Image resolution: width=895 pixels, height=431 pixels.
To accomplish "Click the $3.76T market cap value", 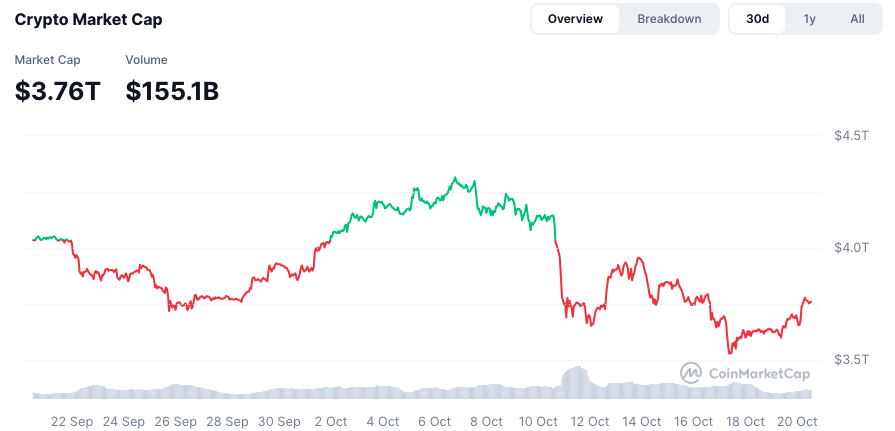I will click(x=58, y=91).
